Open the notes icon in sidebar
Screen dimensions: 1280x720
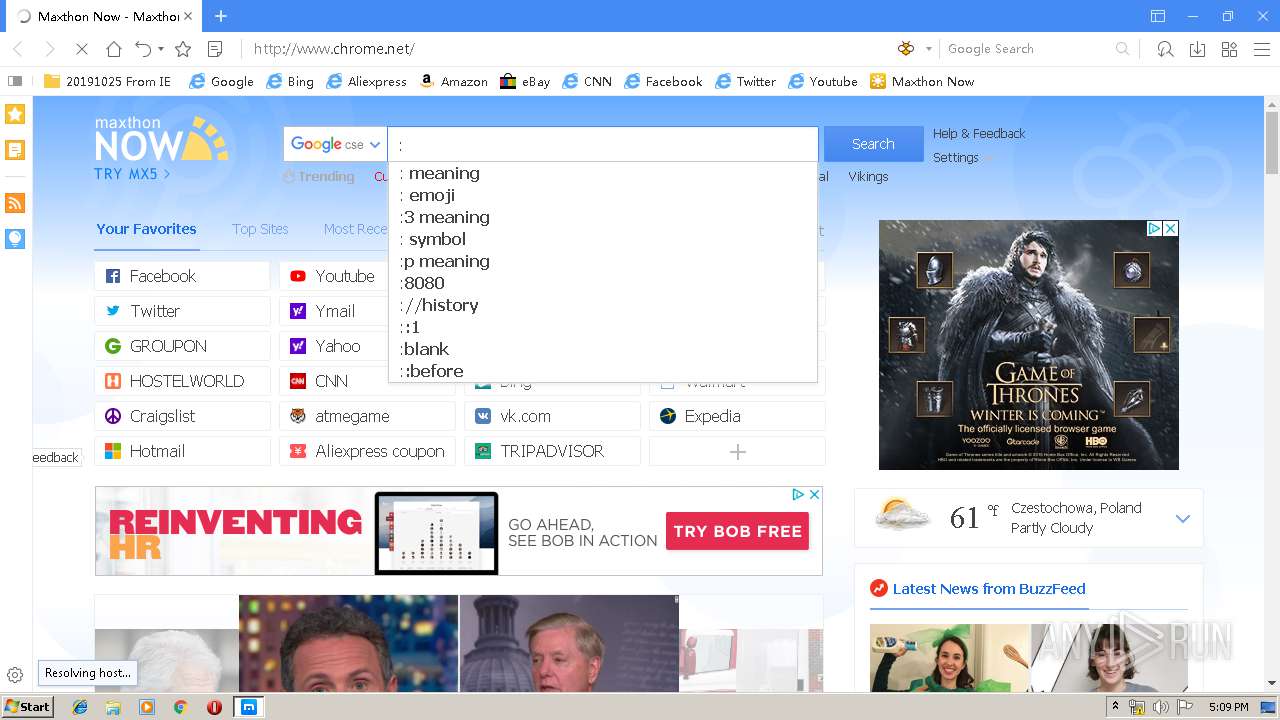[15, 150]
